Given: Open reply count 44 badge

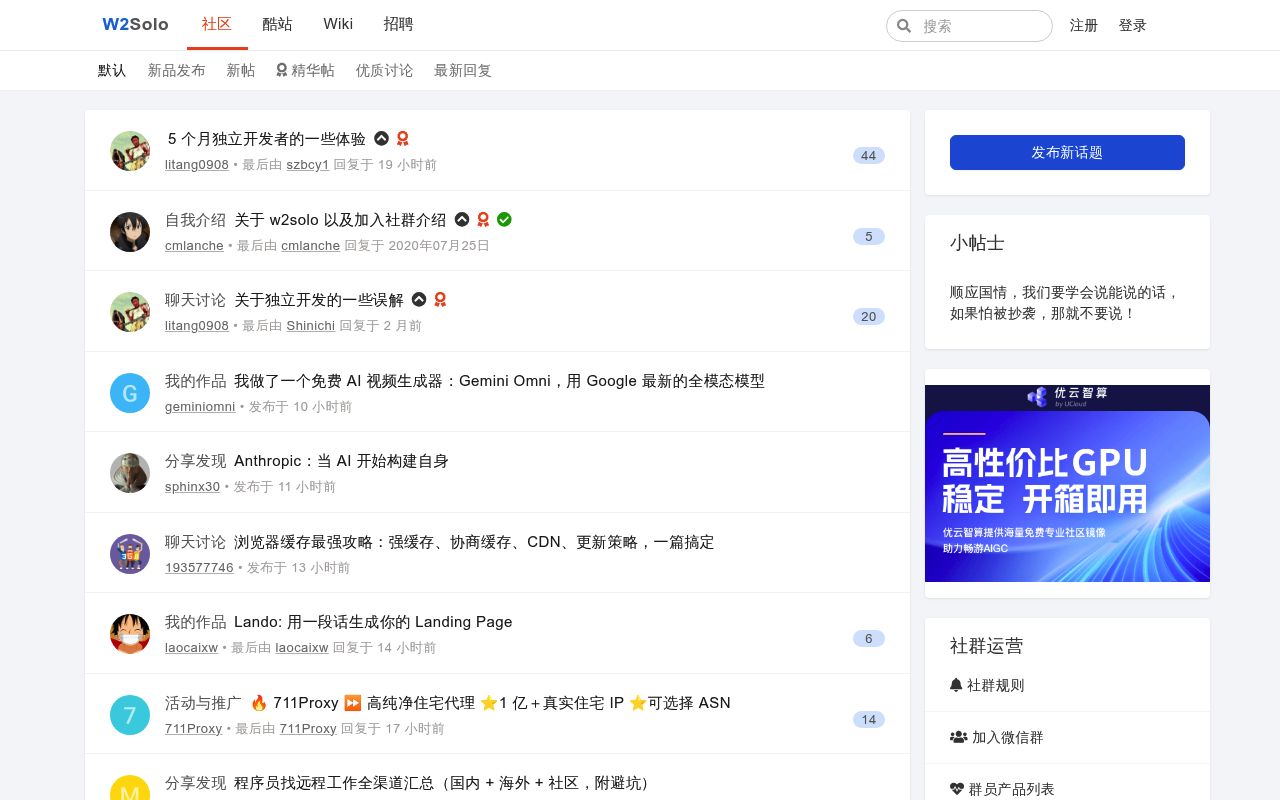Looking at the screenshot, I should click(x=868, y=155).
